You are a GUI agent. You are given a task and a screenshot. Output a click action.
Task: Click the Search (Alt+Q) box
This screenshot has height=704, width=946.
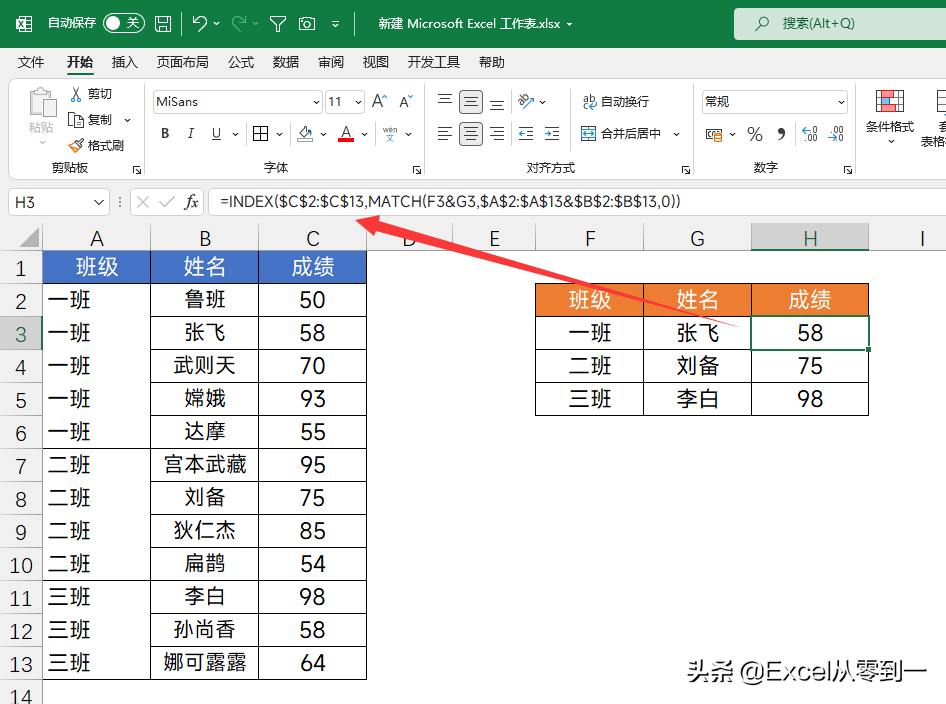click(840, 24)
